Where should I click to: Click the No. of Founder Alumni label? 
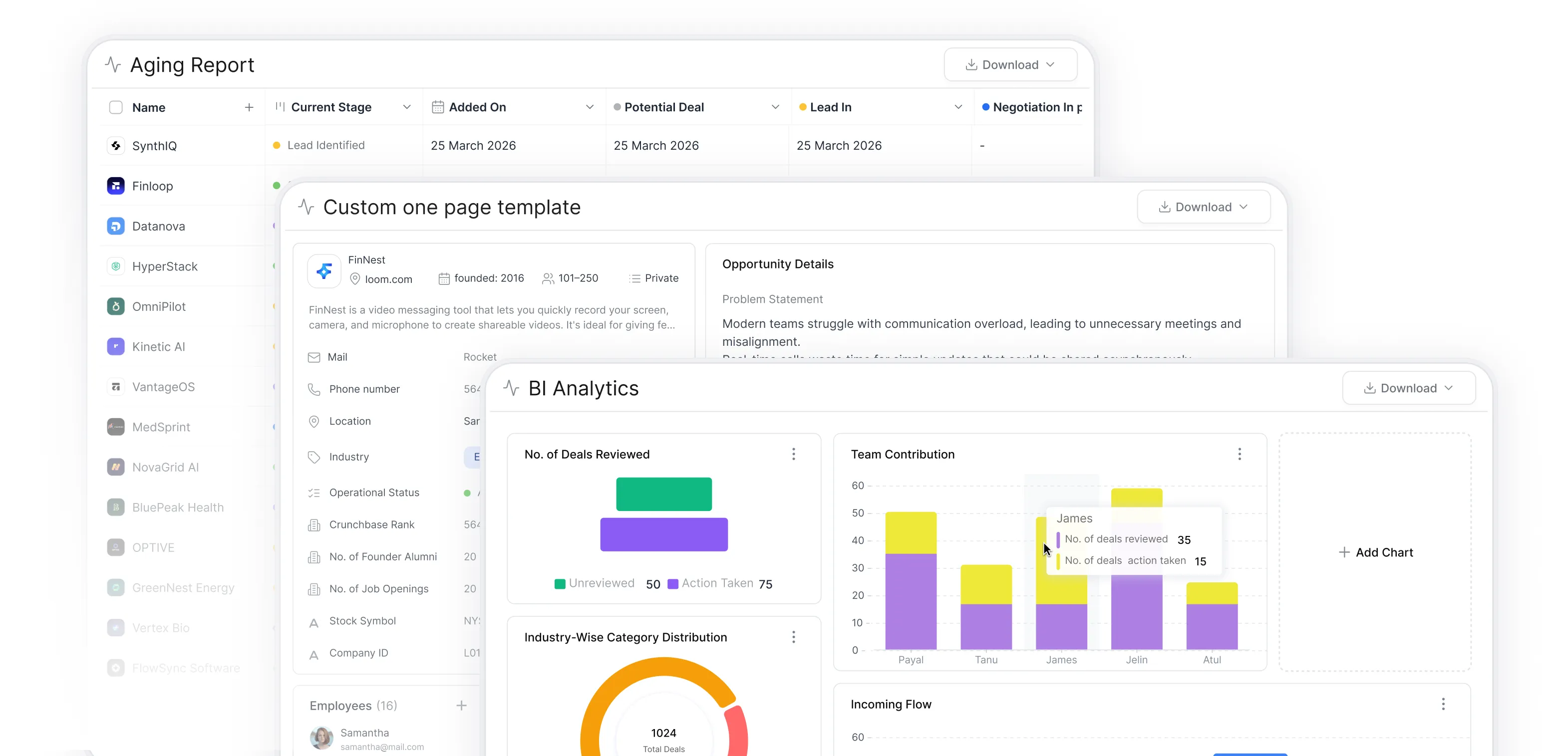(383, 557)
